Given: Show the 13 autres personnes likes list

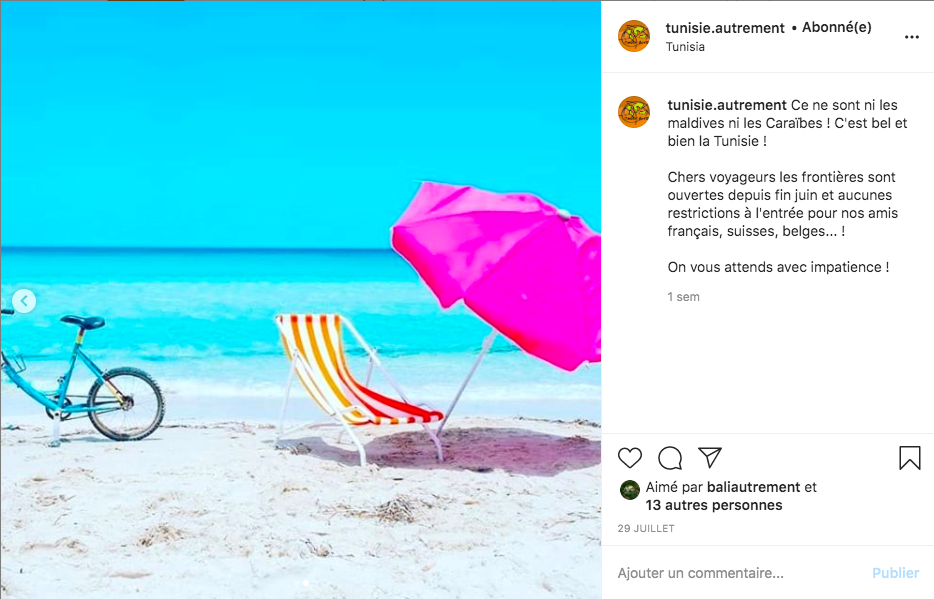Looking at the screenshot, I should tap(714, 506).
